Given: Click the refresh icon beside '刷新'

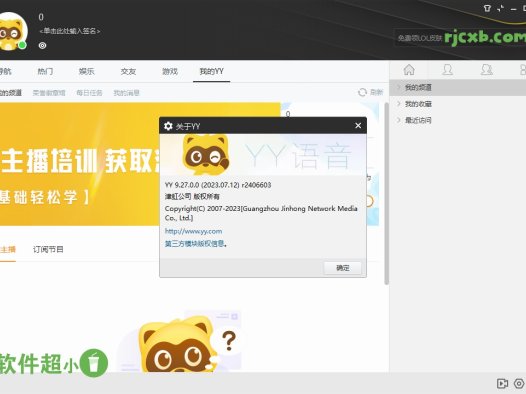Looking at the screenshot, I should 362,92.
